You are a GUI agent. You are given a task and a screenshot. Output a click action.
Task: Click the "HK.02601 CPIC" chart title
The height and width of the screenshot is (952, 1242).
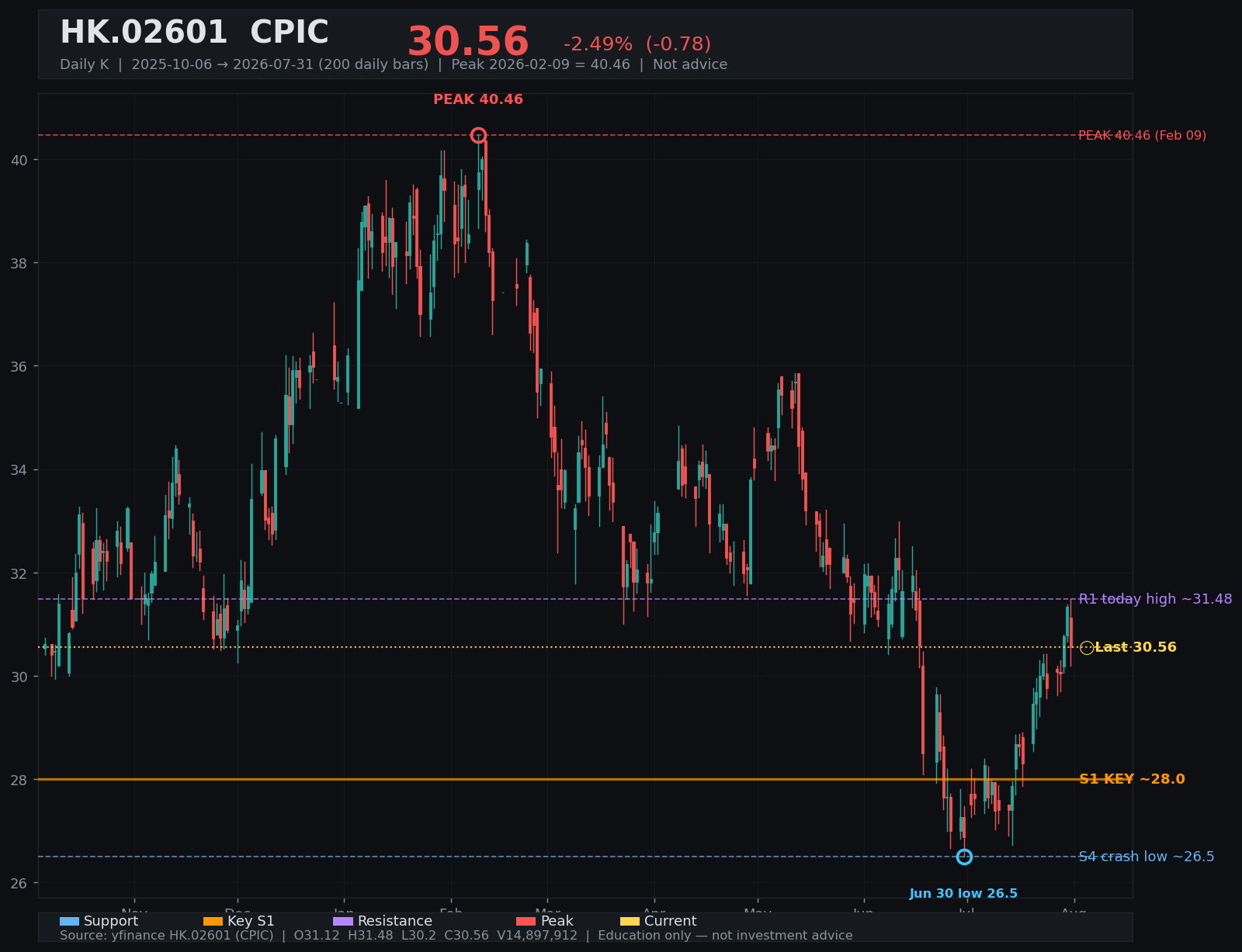(x=194, y=33)
